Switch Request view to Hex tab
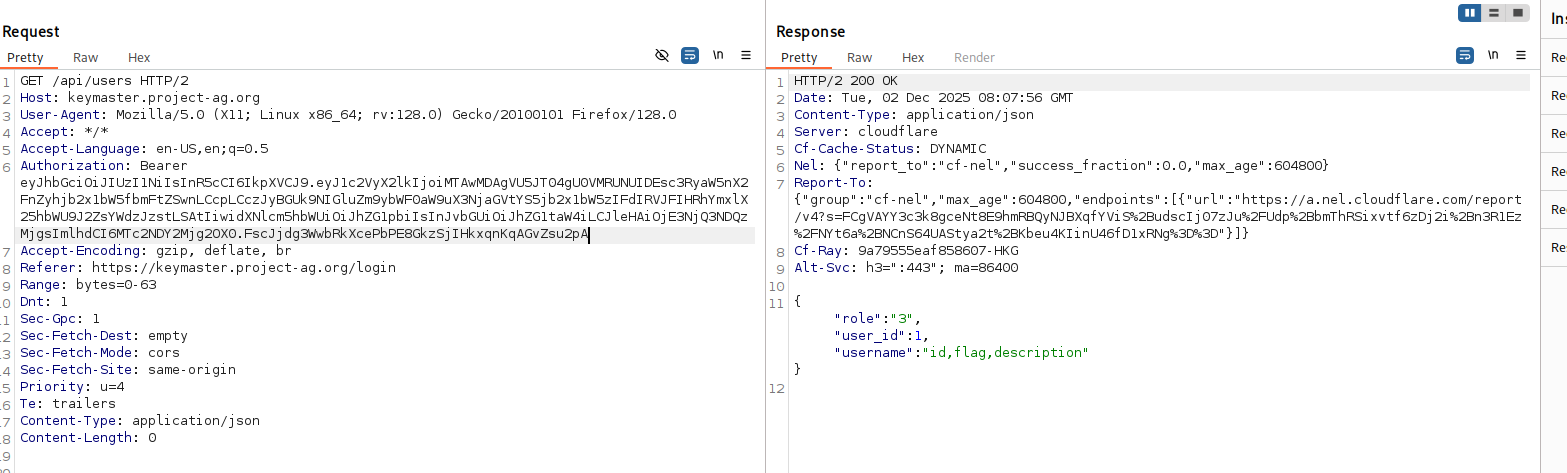The height and width of the screenshot is (473, 1567). tap(139, 58)
